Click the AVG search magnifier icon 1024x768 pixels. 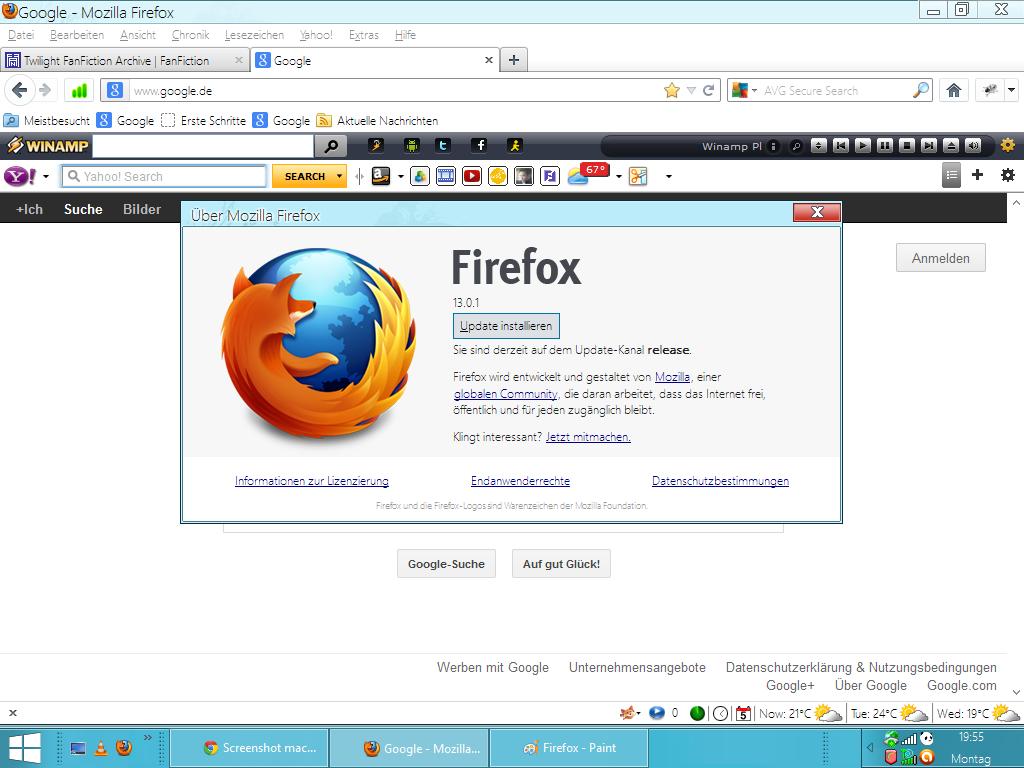[921, 90]
